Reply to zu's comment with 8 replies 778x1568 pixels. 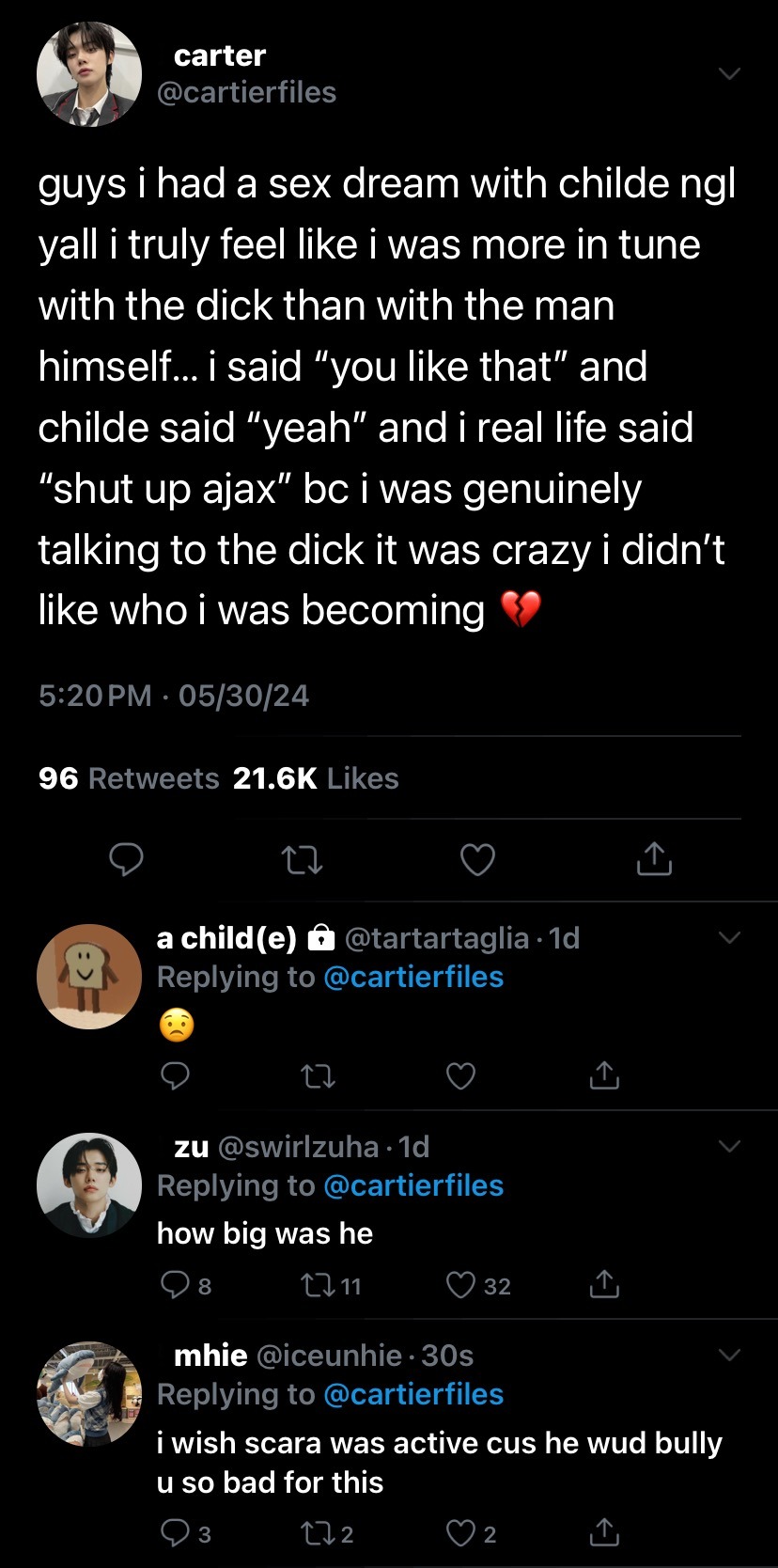click(x=176, y=1285)
